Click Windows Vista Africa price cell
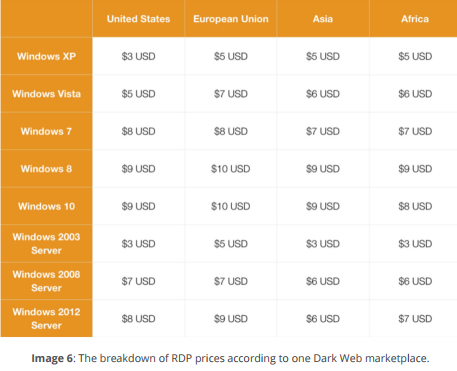This screenshot has height=371, width=457. coord(413,94)
